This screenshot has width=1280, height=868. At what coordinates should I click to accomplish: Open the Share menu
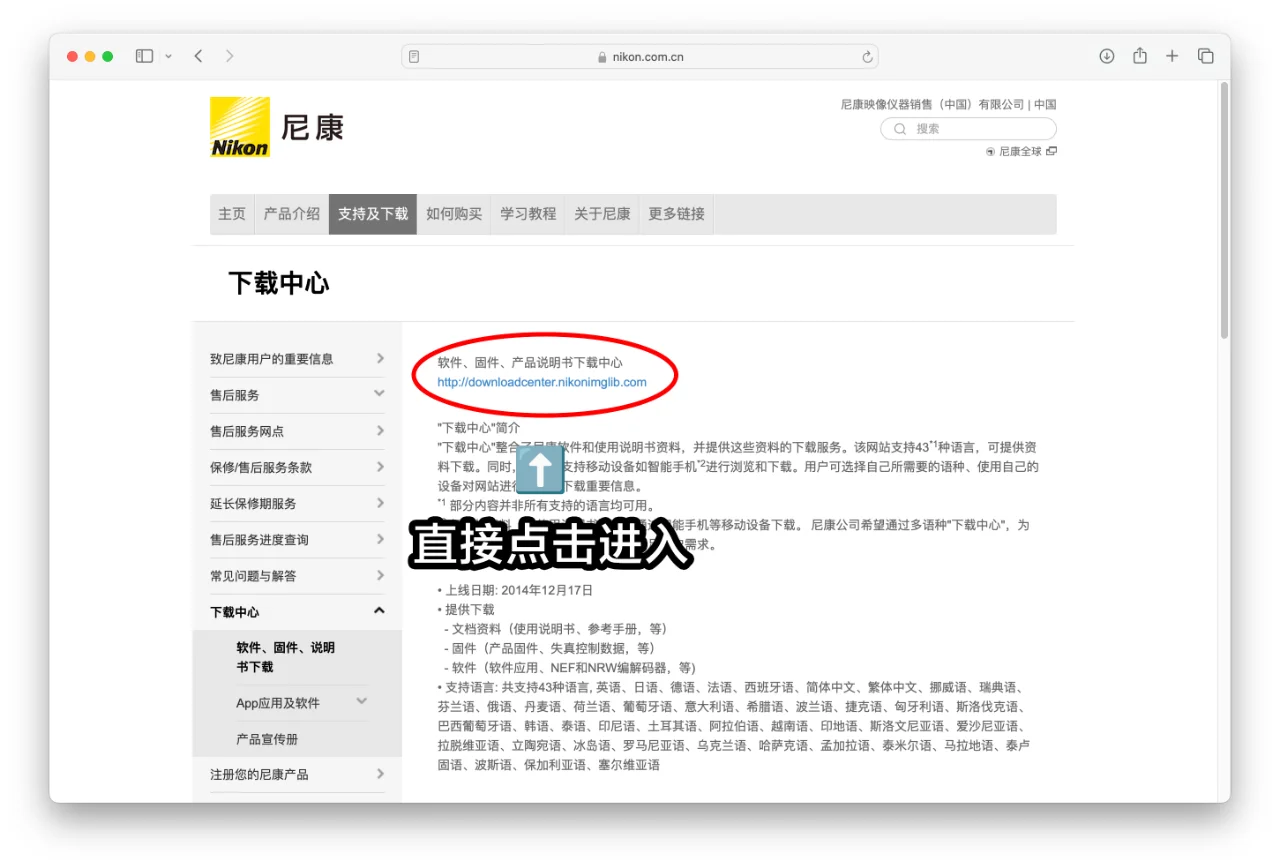coord(1139,56)
